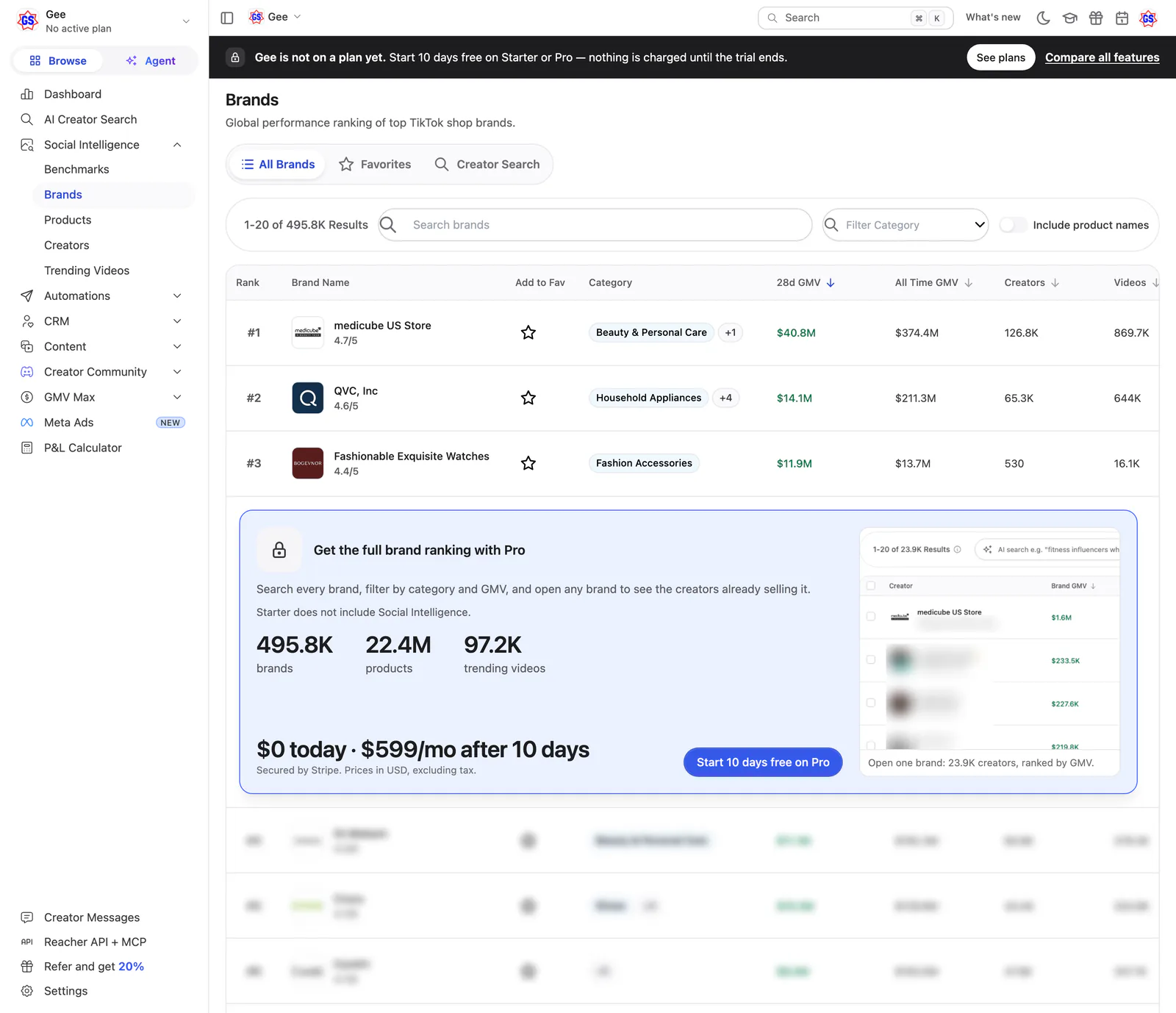Switch to the Agent tab
The image size is (1176, 1013).
pyautogui.click(x=151, y=61)
